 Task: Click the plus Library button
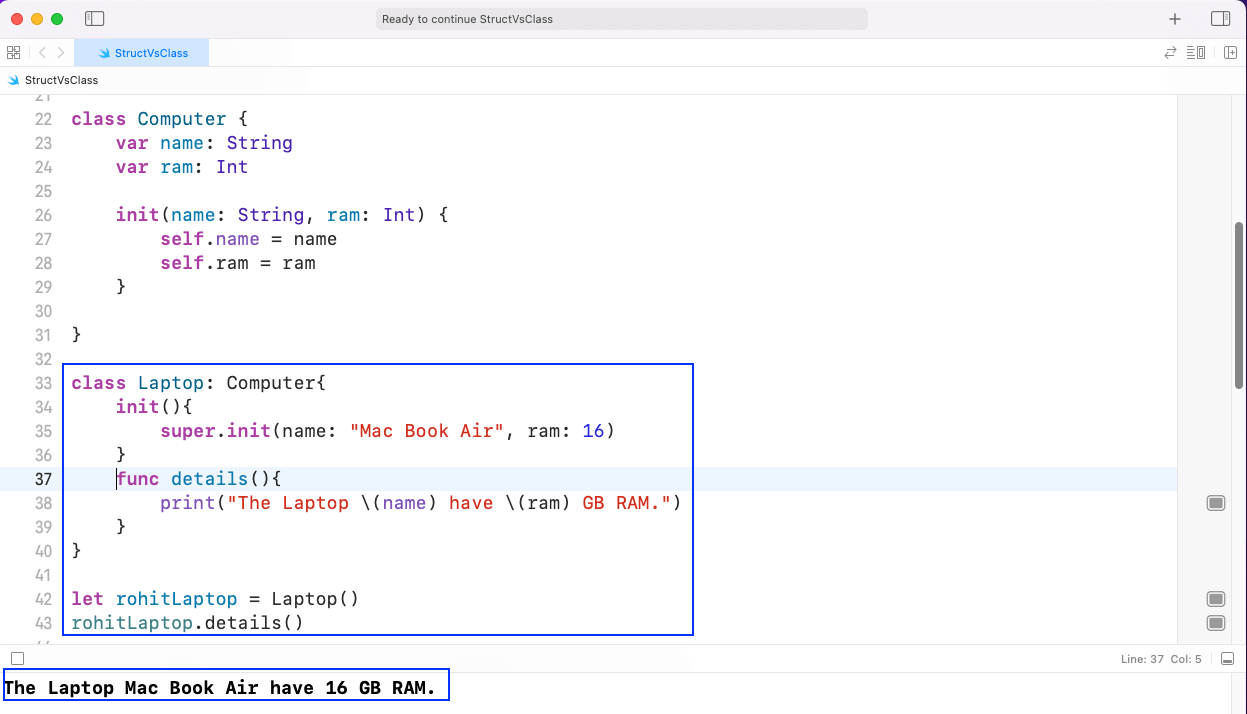click(x=1175, y=19)
